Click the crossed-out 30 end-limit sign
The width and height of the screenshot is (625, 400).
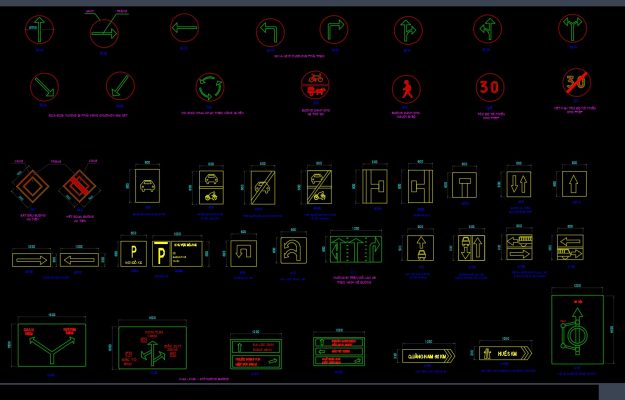[x=574, y=84]
